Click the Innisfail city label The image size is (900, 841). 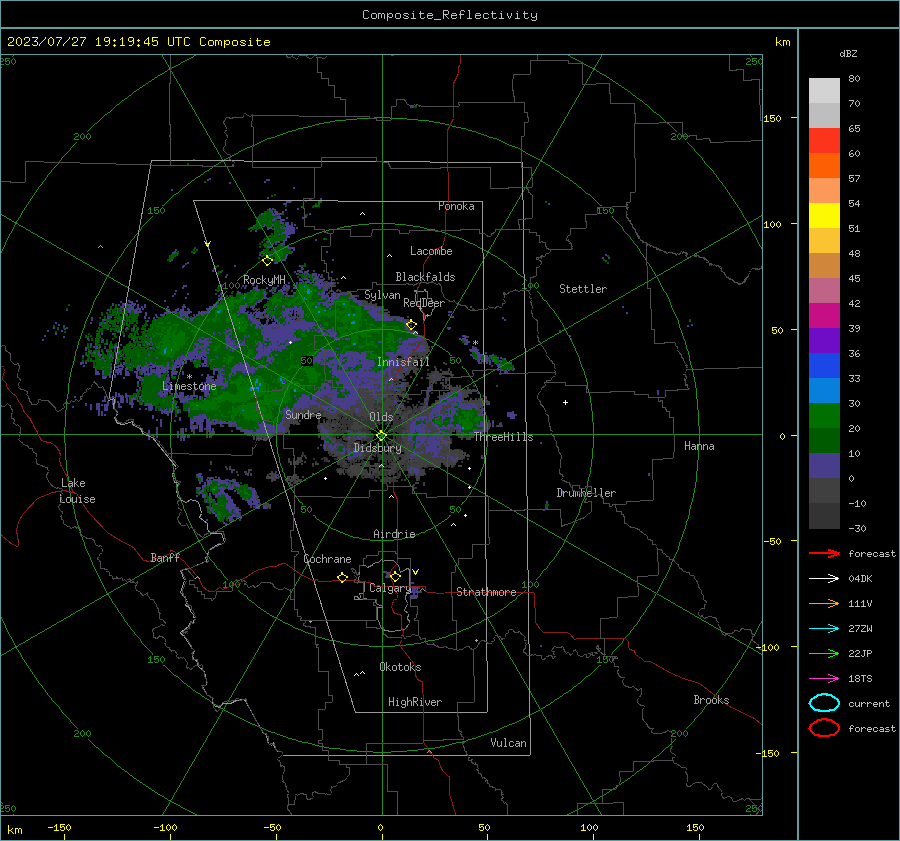coord(403,362)
